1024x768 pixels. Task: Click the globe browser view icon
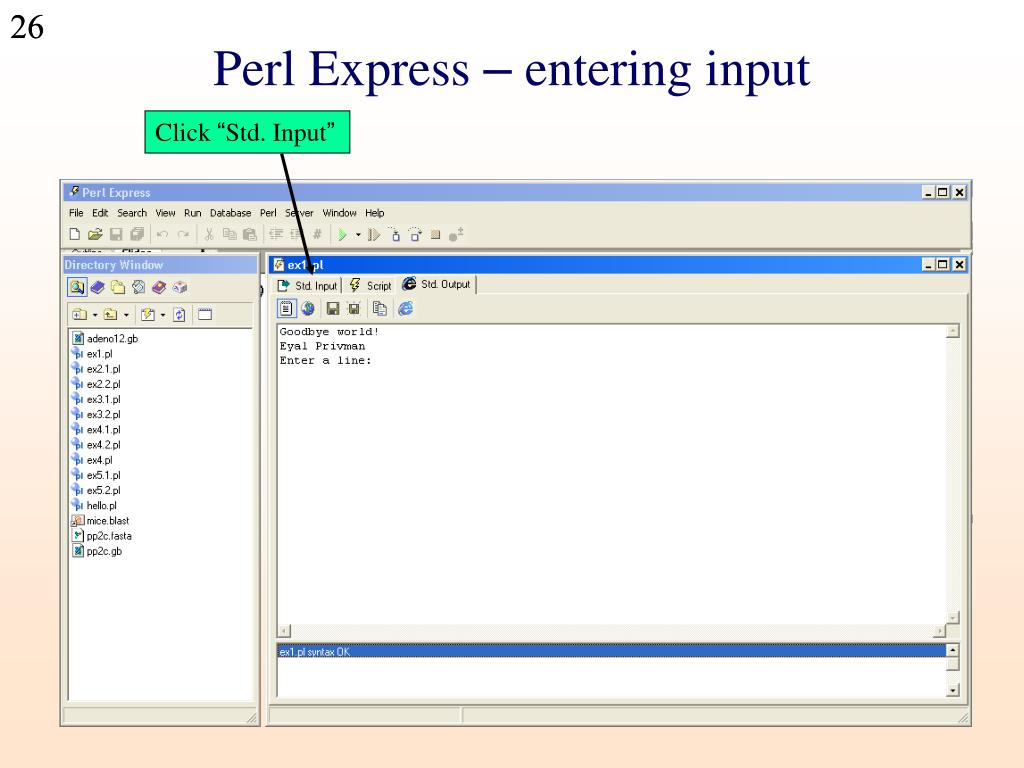point(308,308)
